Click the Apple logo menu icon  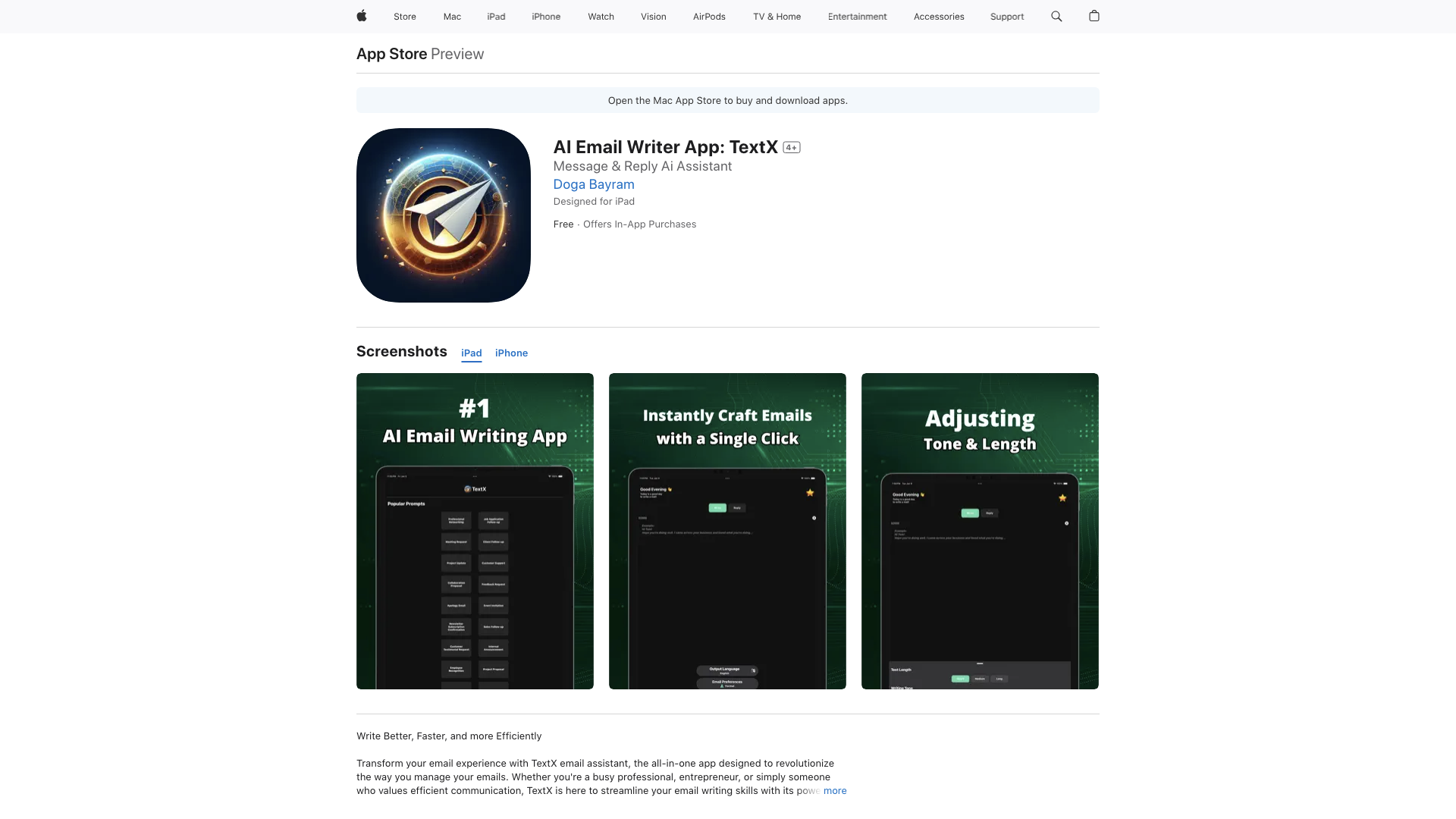362,16
